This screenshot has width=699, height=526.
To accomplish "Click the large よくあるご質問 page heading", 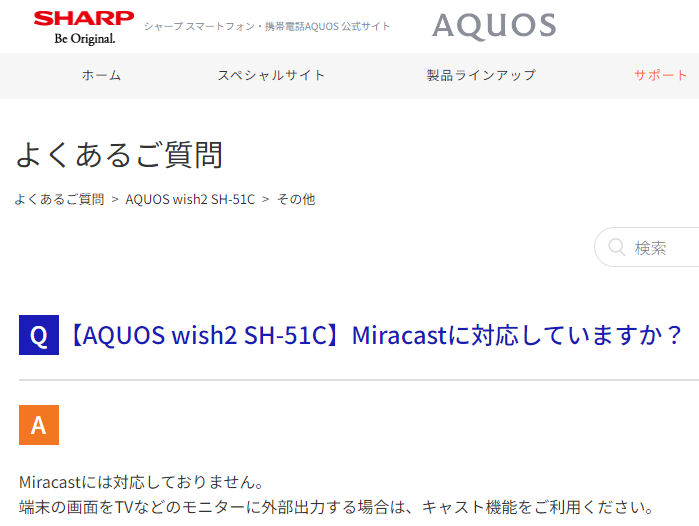I will [119, 155].
